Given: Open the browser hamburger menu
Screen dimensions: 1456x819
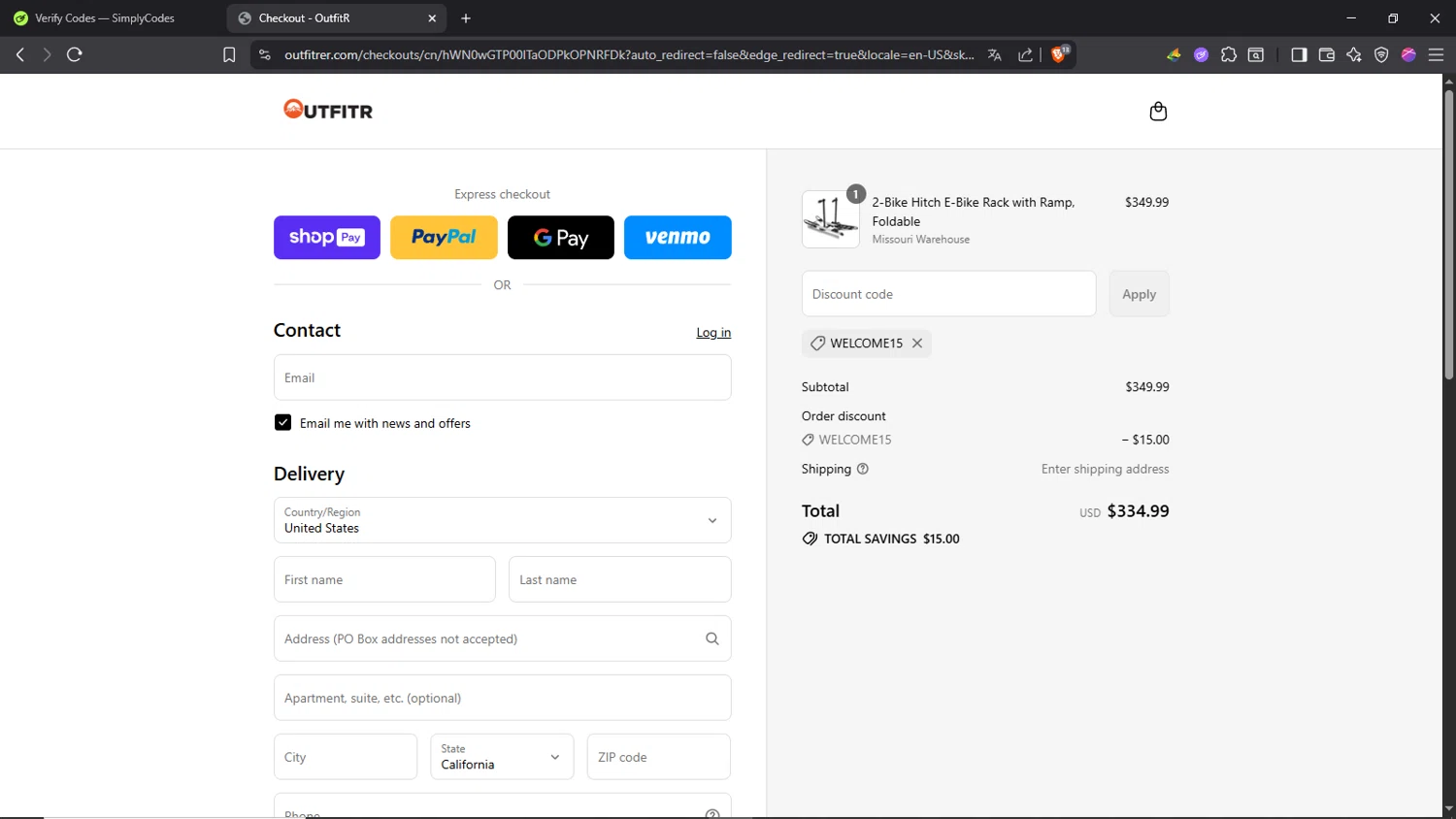Looking at the screenshot, I should pyautogui.click(x=1437, y=55).
